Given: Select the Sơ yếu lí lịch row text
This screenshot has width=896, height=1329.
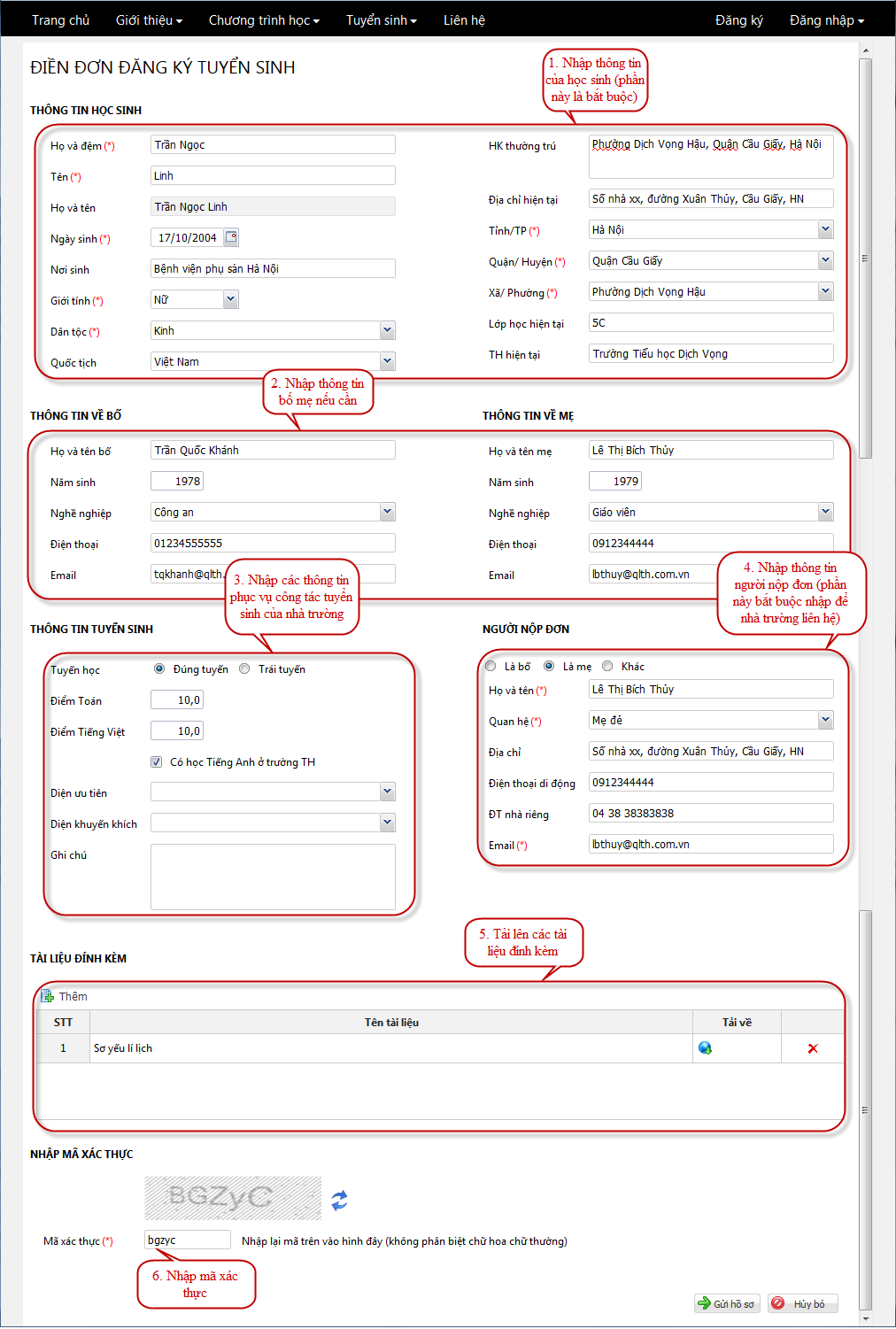Looking at the screenshot, I should click(x=123, y=1048).
